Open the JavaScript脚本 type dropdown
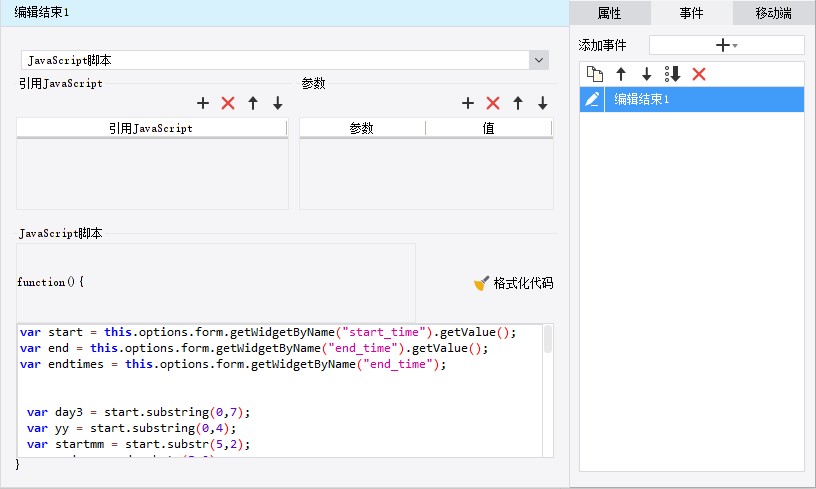This screenshot has height=489, width=816. [539, 60]
